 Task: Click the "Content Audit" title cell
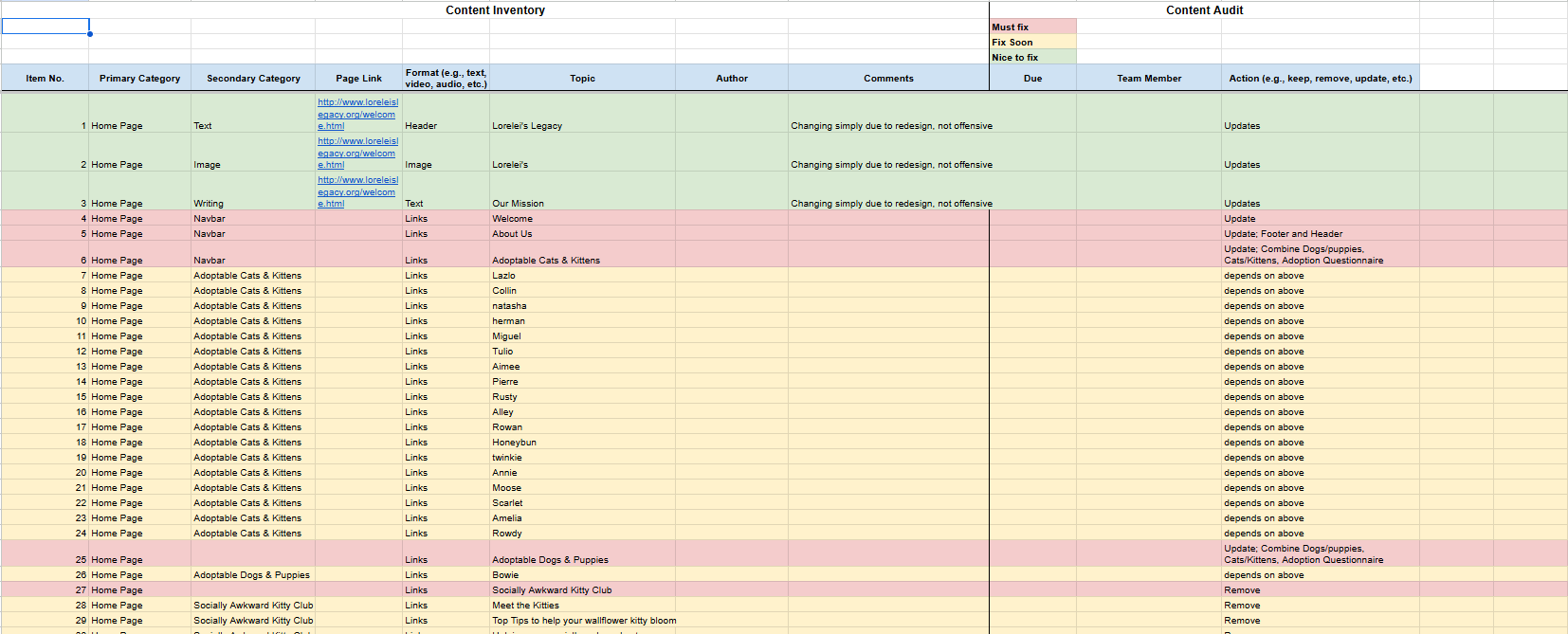pos(1204,10)
